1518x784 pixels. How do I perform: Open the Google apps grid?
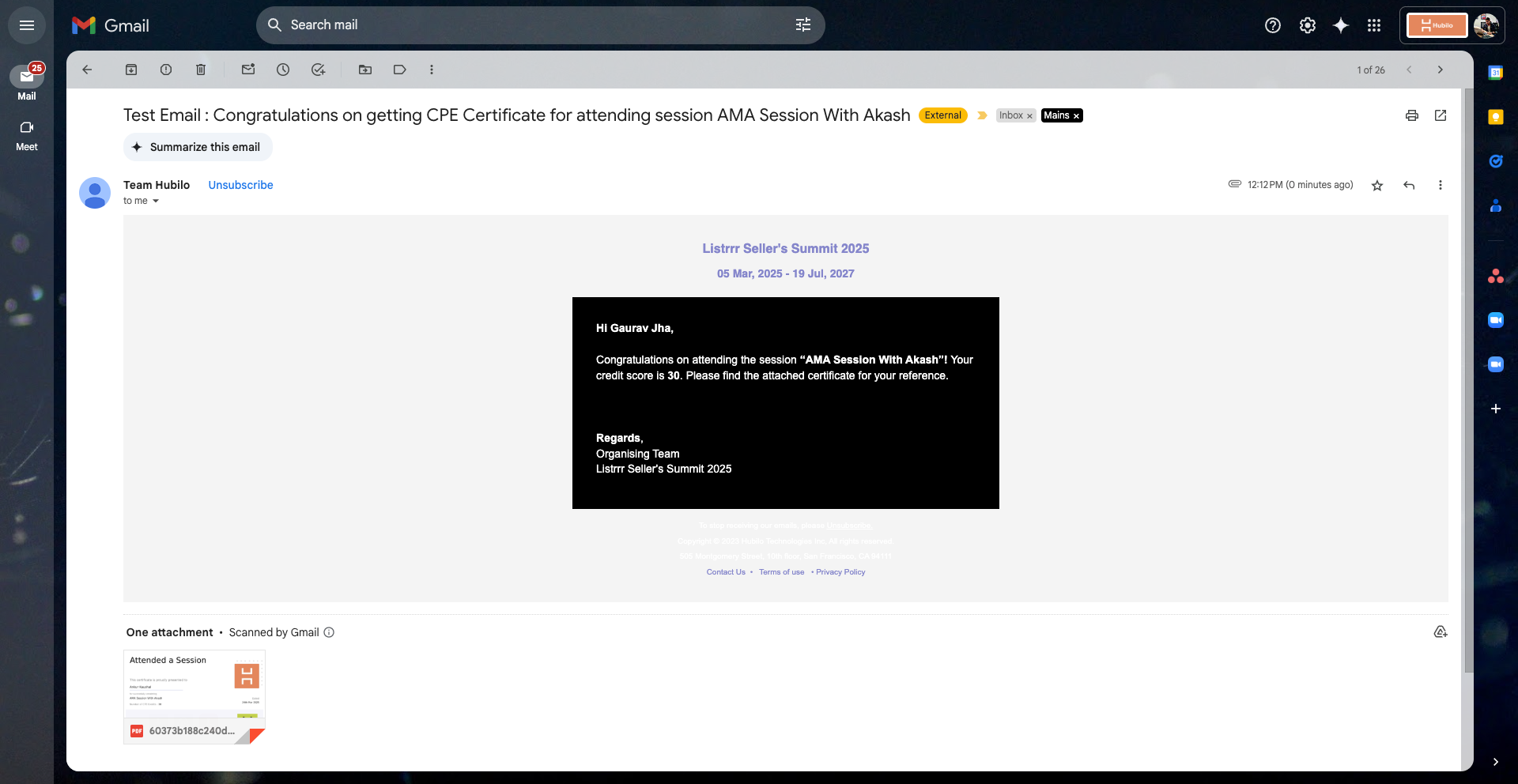tap(1374, 25)
